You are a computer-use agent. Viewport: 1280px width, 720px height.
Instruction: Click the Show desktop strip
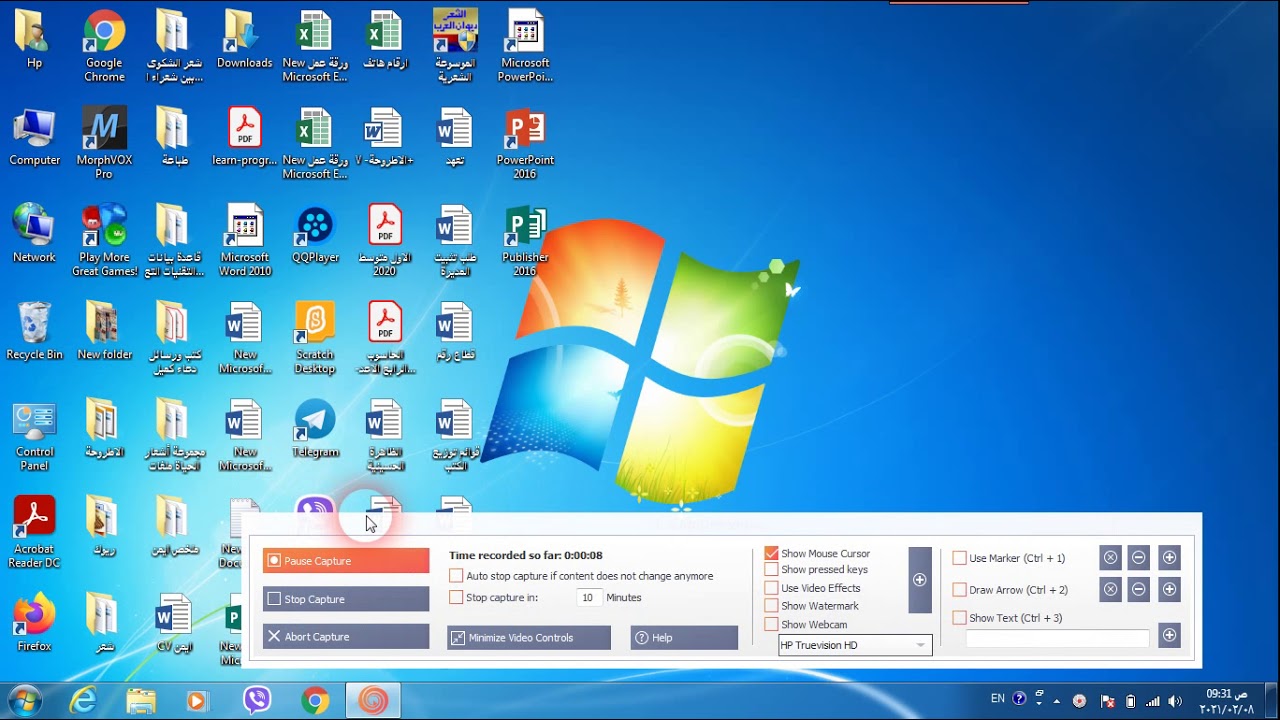(x=1272, y=701)
